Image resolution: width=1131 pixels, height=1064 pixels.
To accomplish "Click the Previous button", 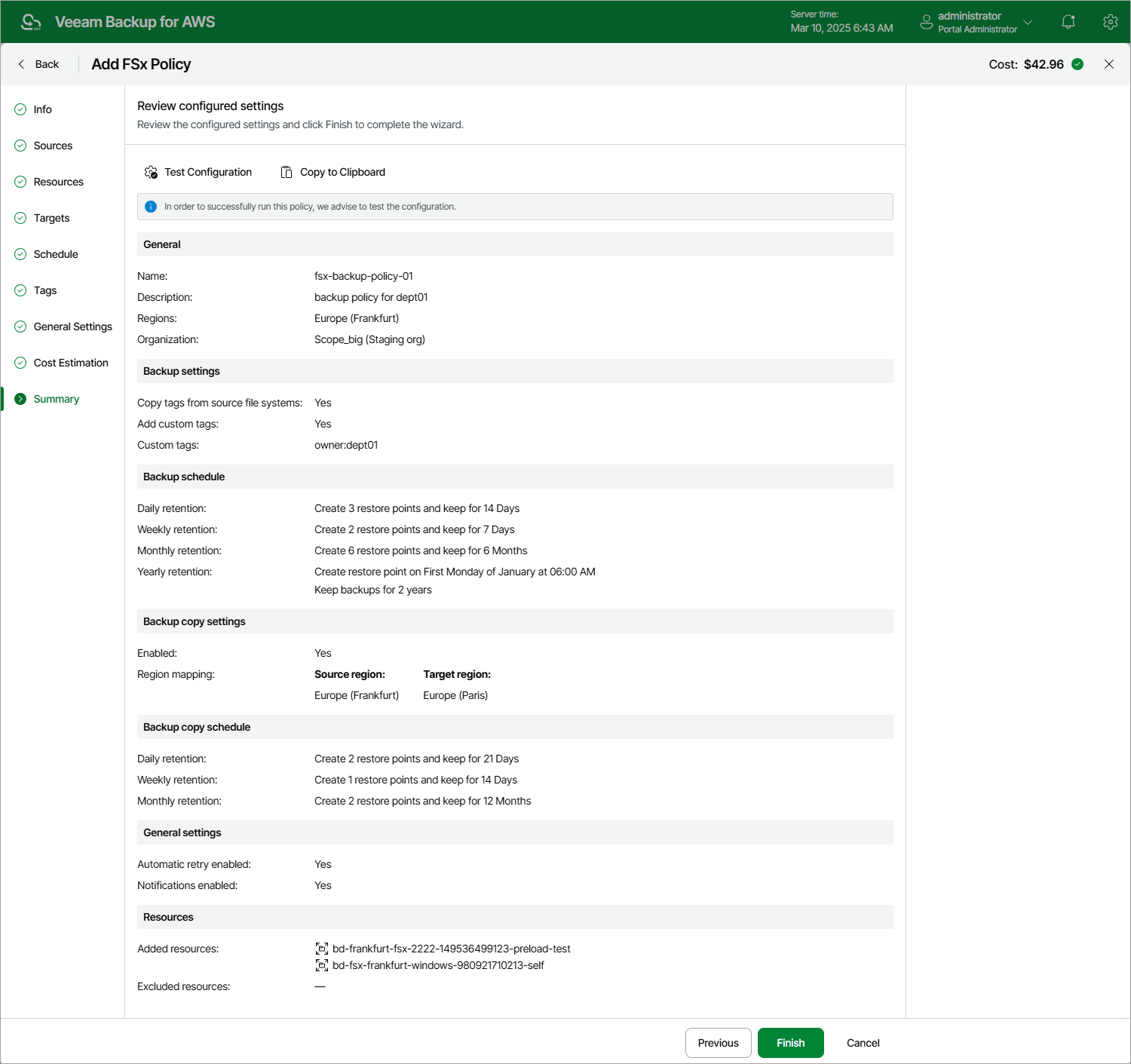I will coord(718,1043).
